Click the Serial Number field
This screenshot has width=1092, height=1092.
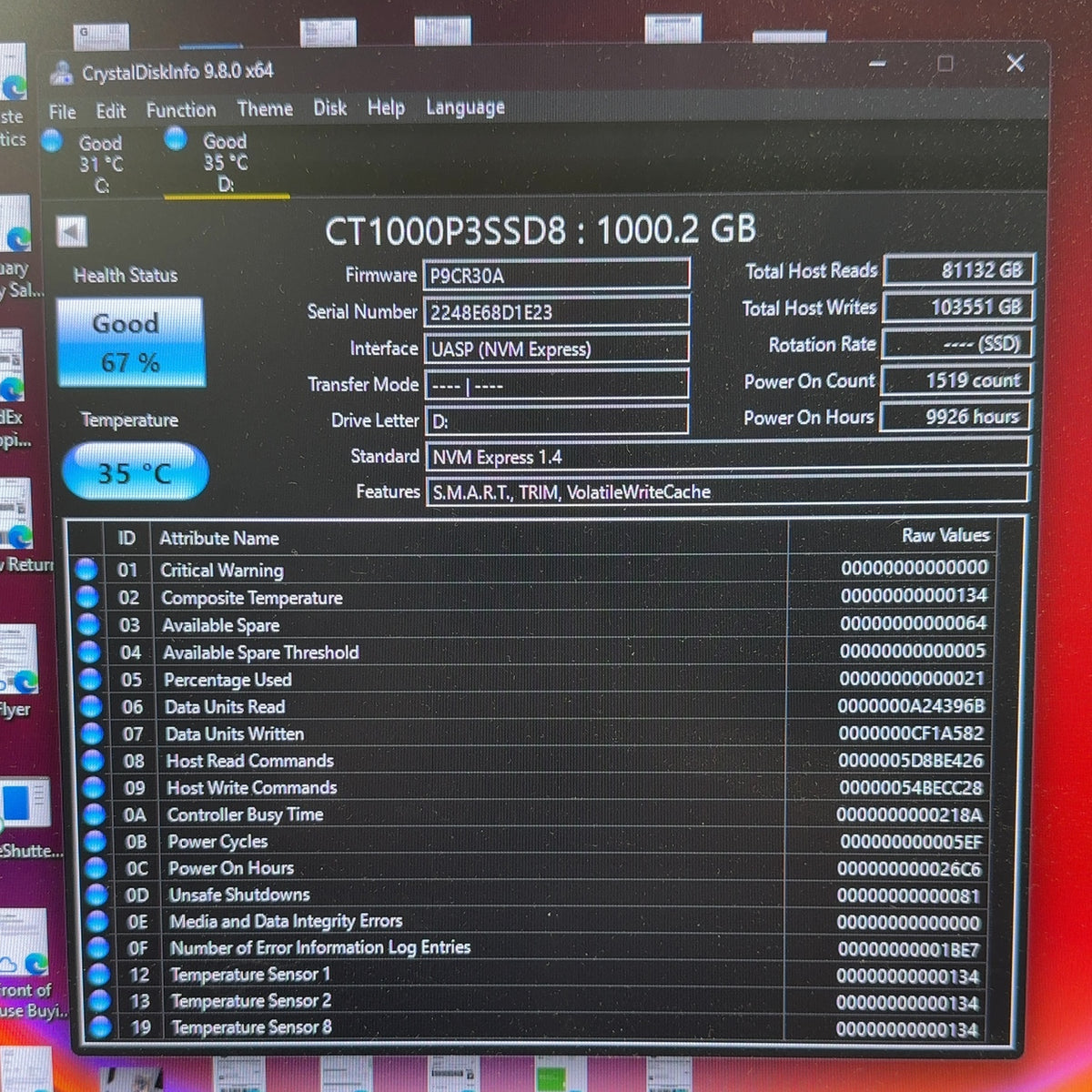coord(556,312)
